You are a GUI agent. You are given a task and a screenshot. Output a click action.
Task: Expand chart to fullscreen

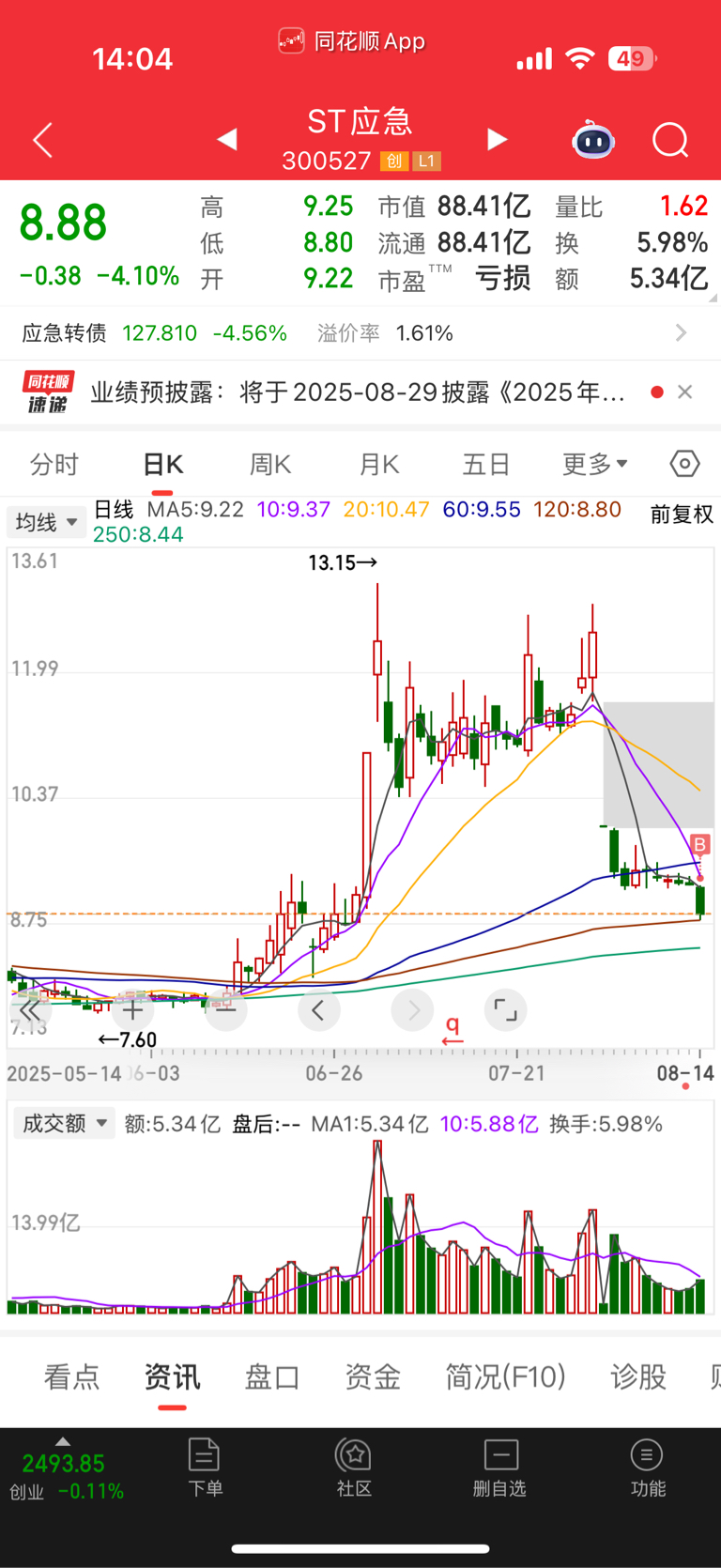pos(505,1010)
